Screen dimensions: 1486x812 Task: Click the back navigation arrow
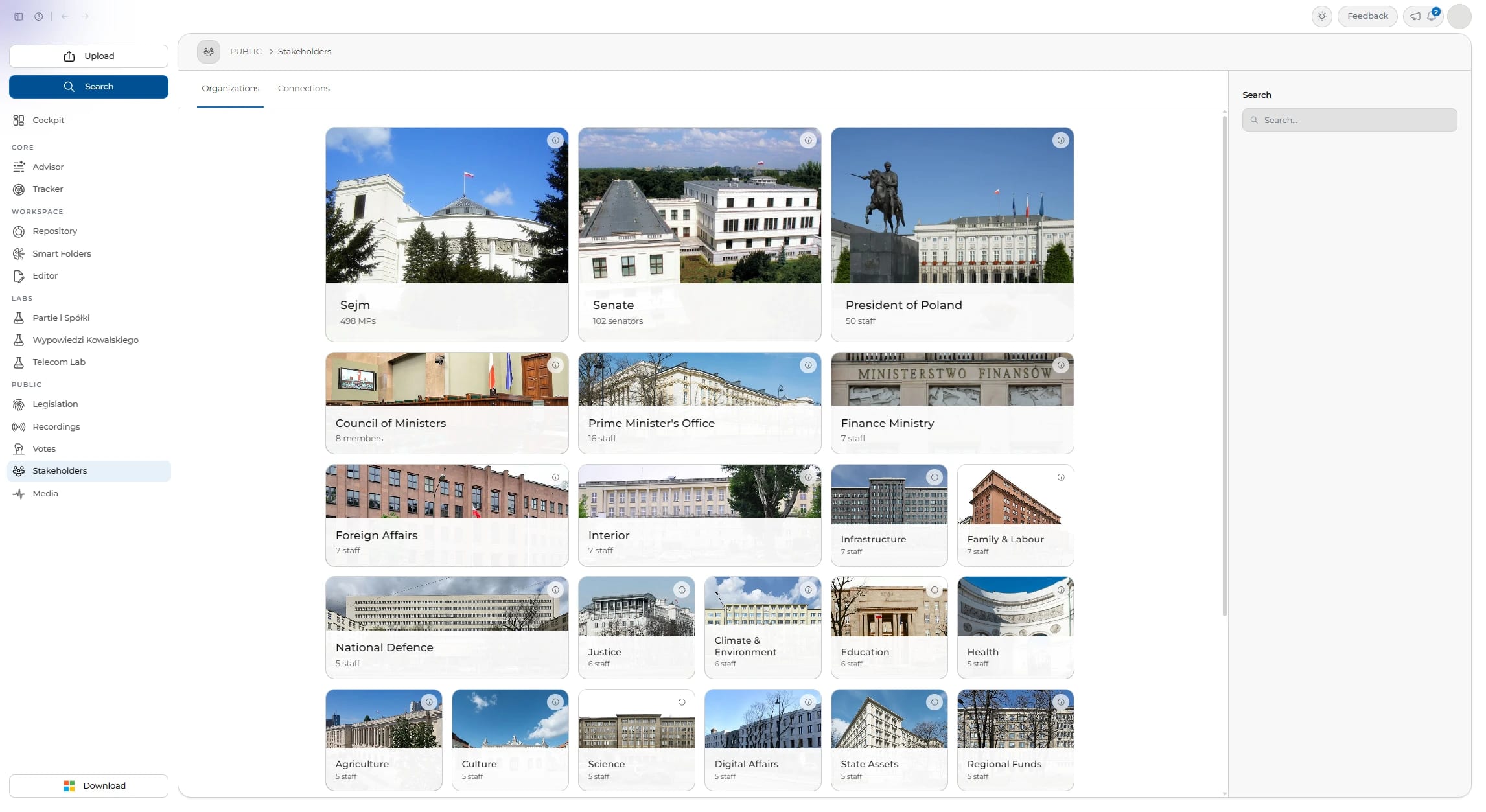65,16
